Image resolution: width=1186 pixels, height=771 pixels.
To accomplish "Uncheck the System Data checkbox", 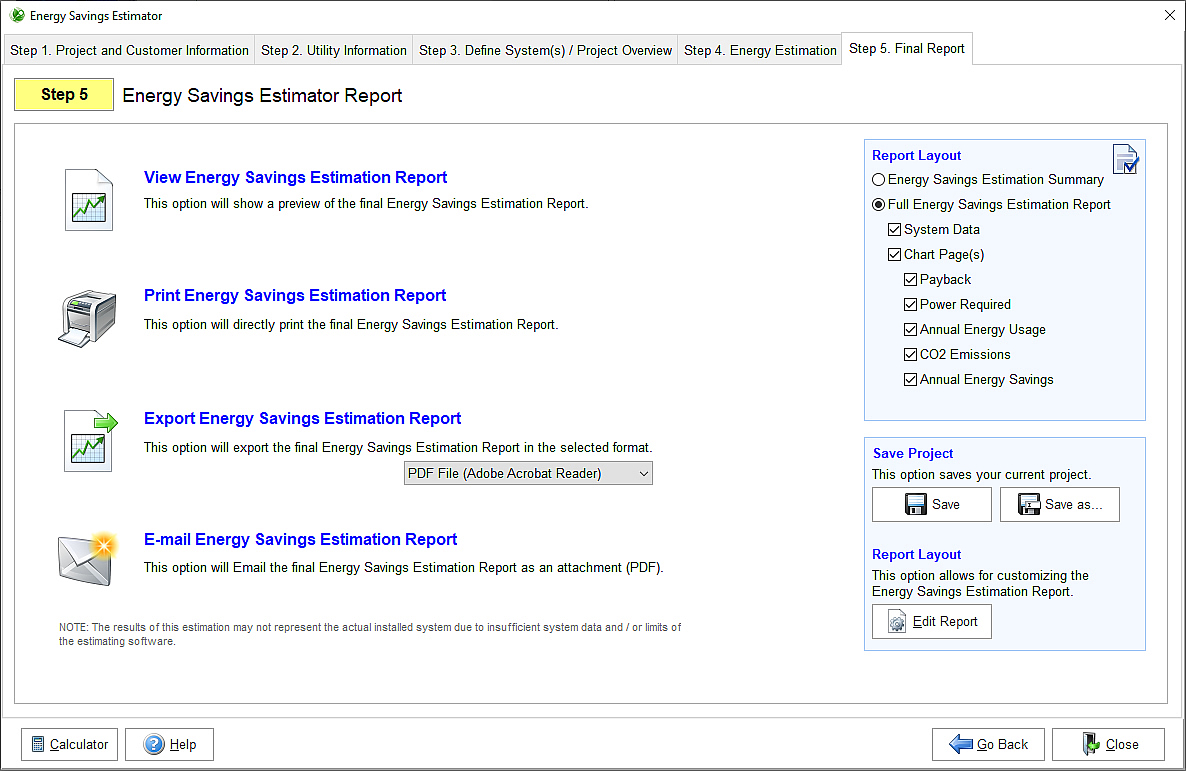I will [895, 230].
